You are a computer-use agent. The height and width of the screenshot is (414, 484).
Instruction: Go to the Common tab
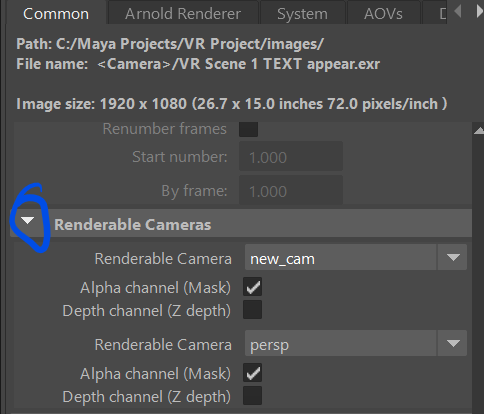[56, 13]
